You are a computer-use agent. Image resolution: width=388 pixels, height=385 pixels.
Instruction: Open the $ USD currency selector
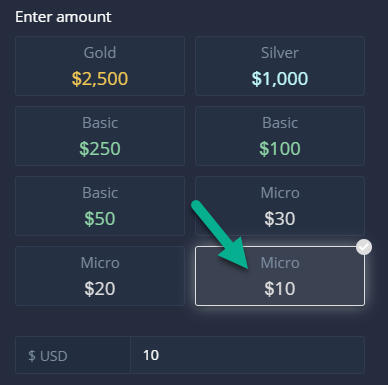click(73, 355)
